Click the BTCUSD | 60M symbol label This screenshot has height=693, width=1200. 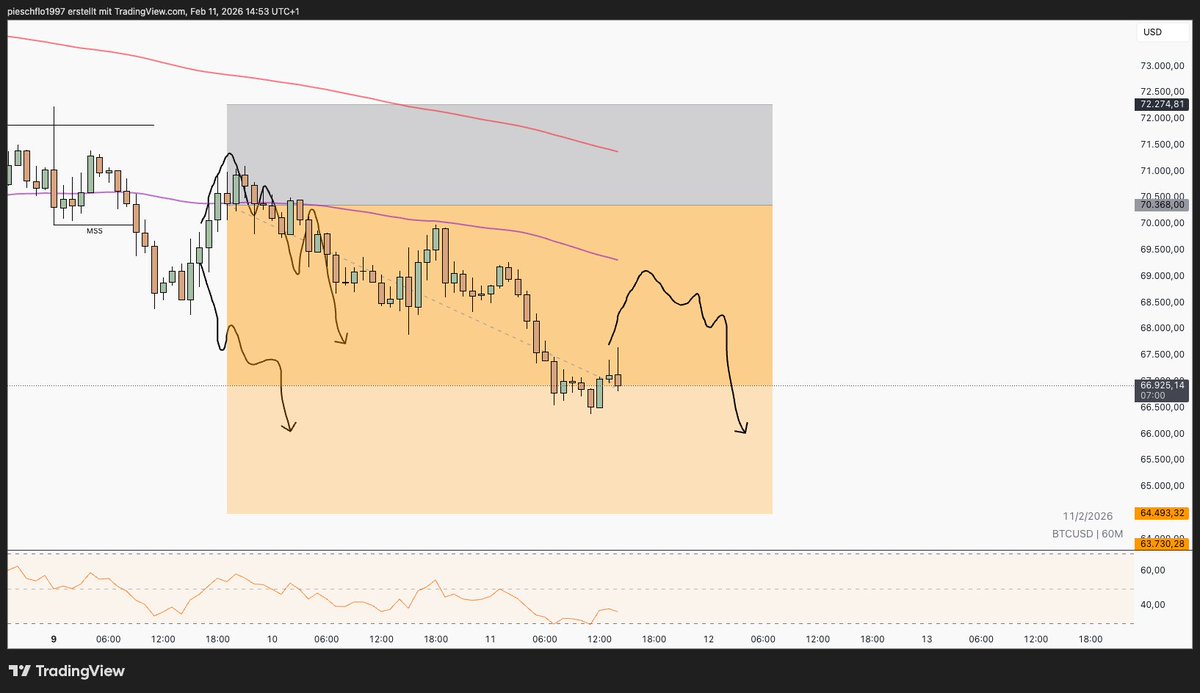[1087, 535]
